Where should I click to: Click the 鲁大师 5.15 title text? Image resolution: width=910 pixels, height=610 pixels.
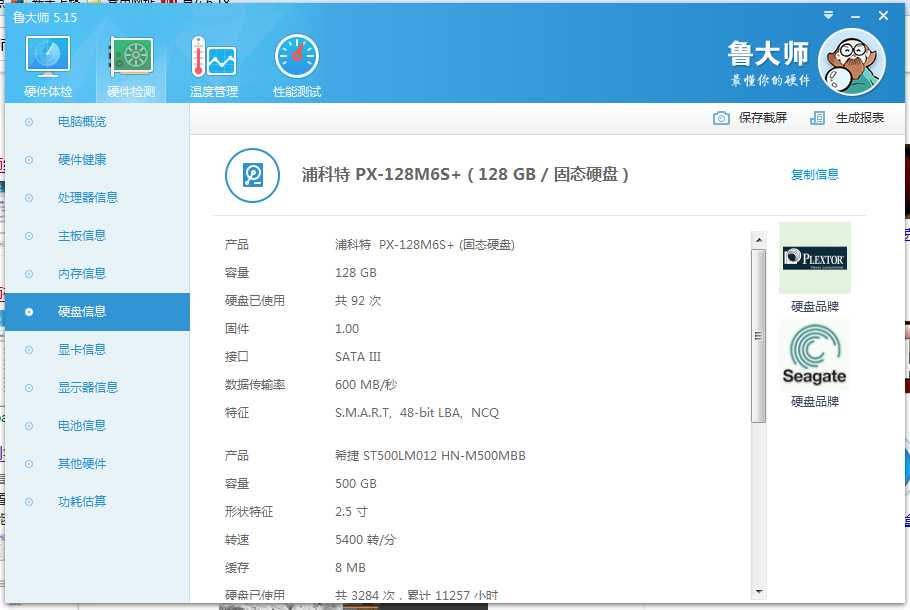click(x=45, y=17)
